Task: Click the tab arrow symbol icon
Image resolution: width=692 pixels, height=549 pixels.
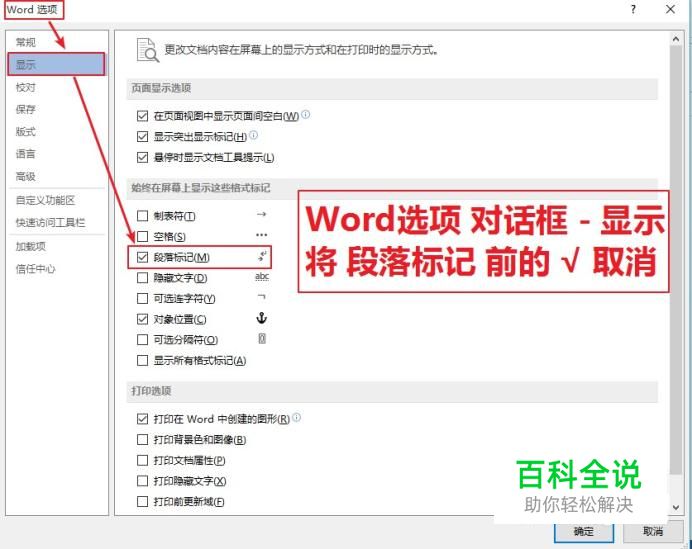Action: pos(261,214)
